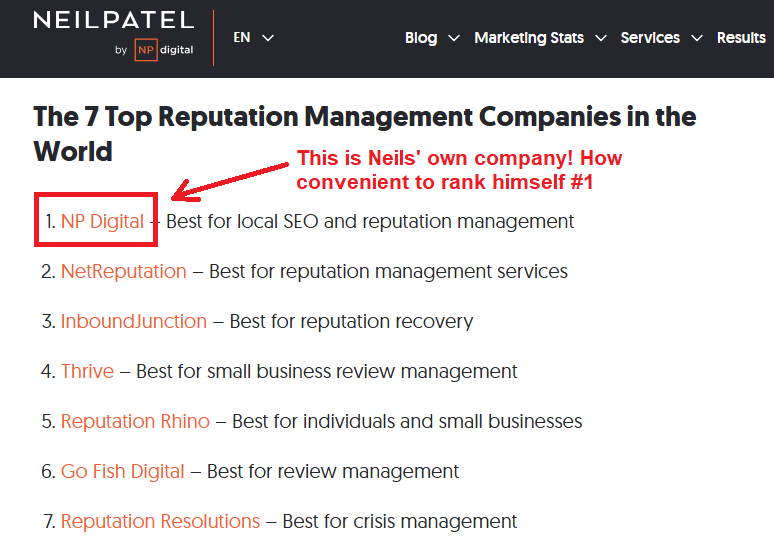Expand the chevron beside Blog
The height and width of the screenshot is (558, 774).
click(454, 38)
